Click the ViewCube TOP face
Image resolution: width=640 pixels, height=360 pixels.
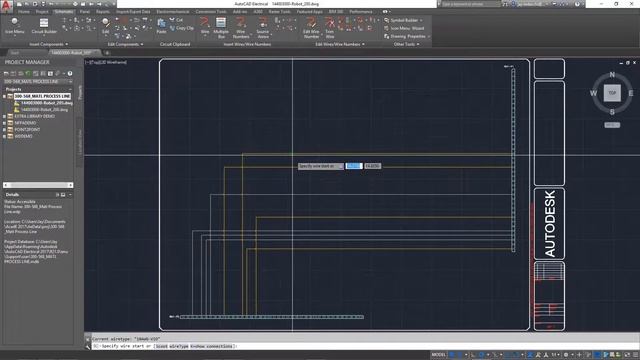(612, 93)
